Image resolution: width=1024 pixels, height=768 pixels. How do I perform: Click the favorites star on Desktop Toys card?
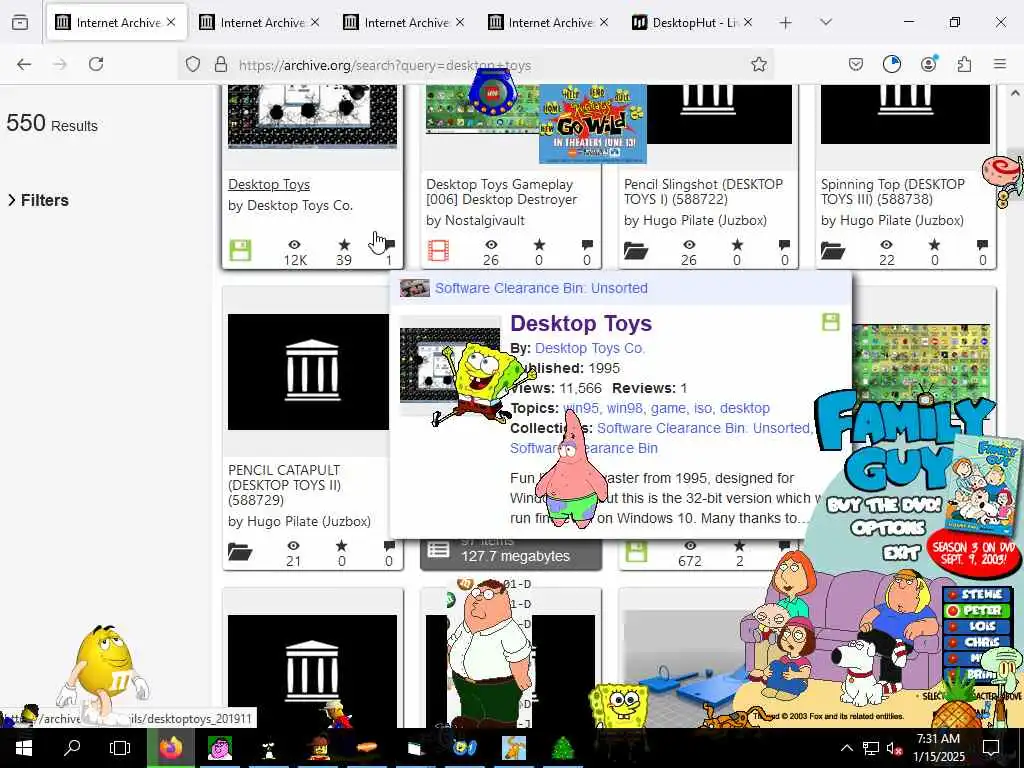coord(344,245)
